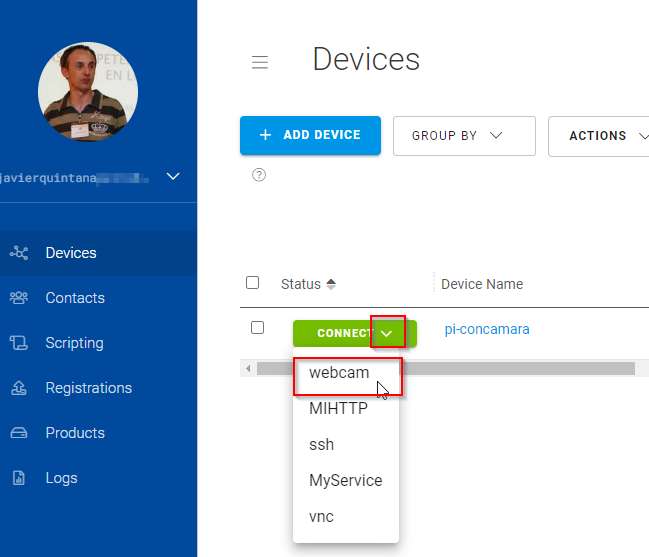649x557 pixels.
Task: Click the horizontal scrollbar thumb
Action: [446, 368]
